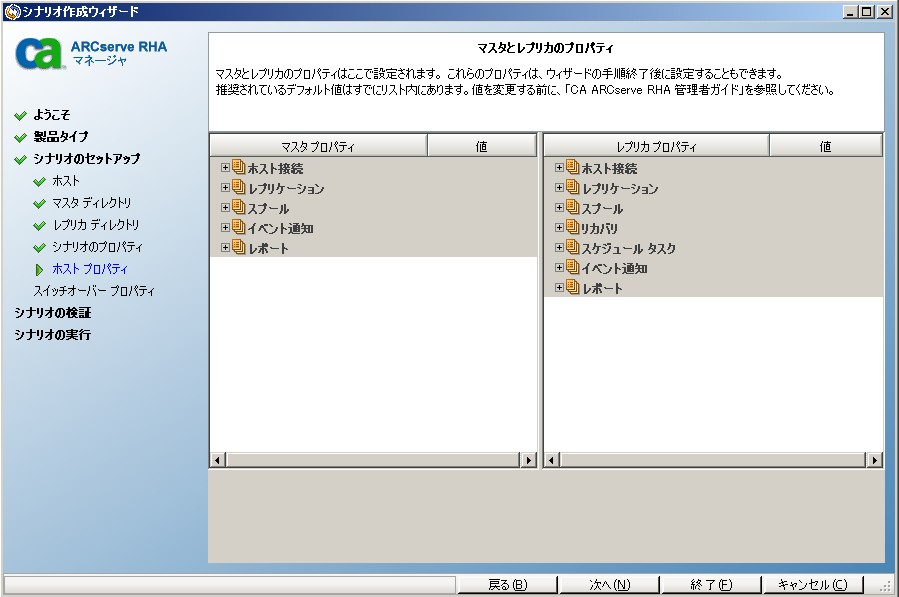The image size is (899, 597).
Task: Click the green checkmark beside 製品タイプ
Action: click(21, 138)
